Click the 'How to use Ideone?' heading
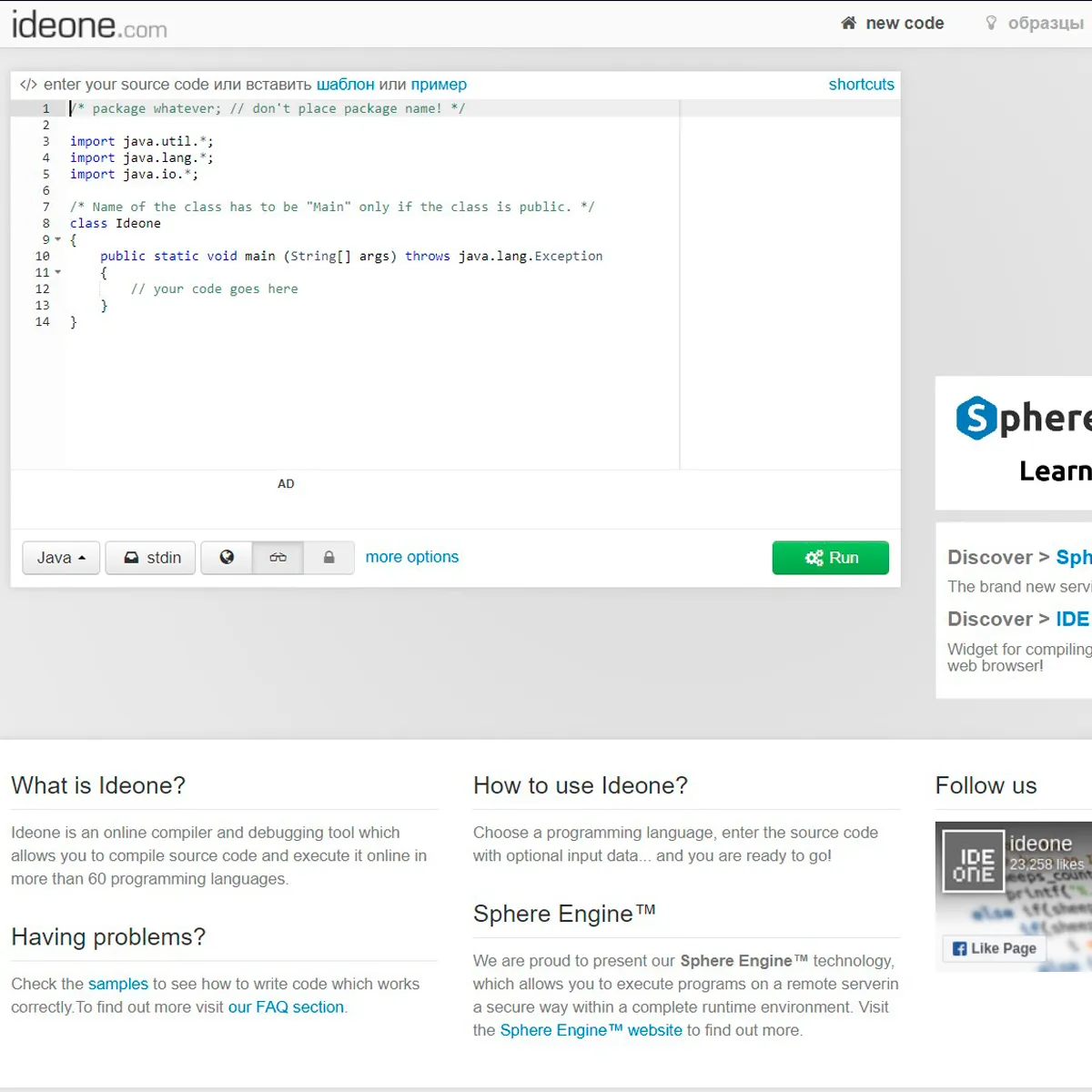This screenshot has height=1092, width=1092. pos(581,785)
